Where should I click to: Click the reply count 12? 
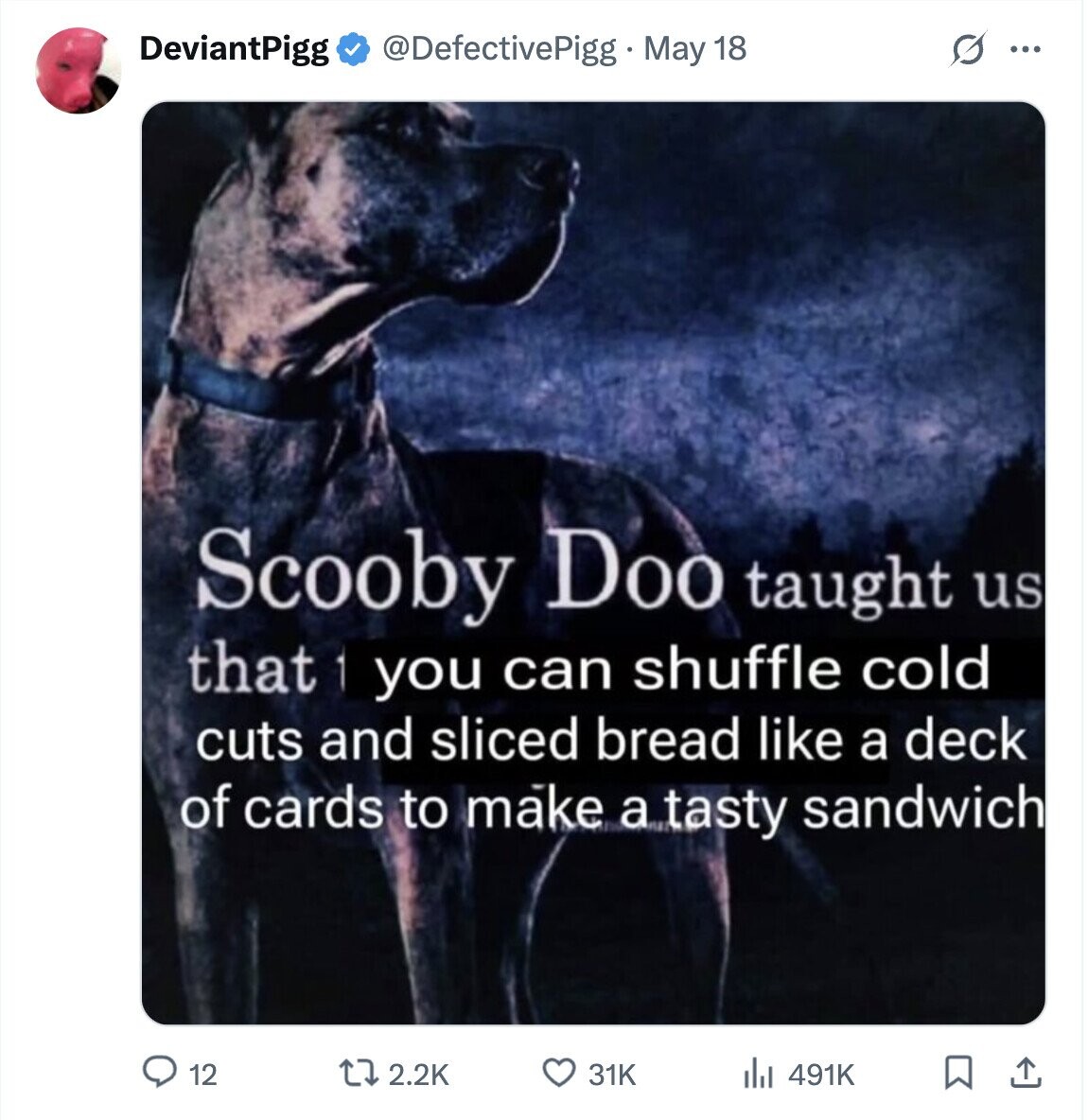[x=202, y=1075]
